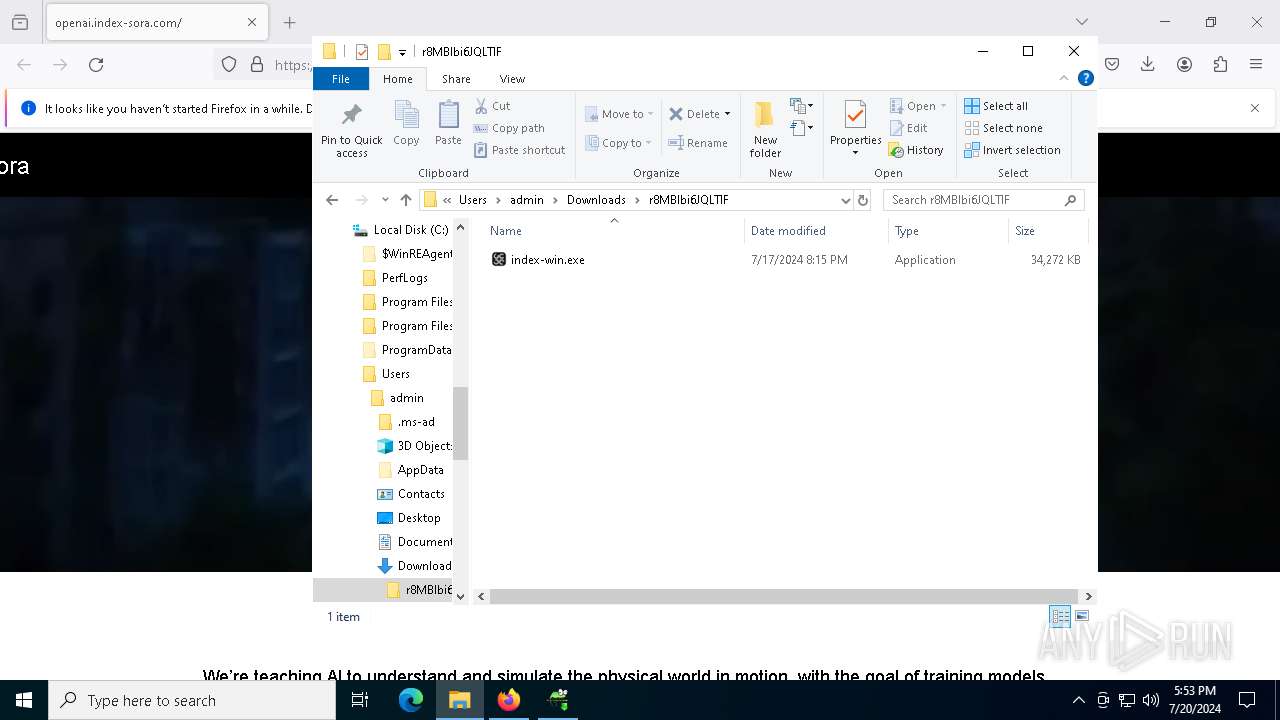Click the Edit ribbon command

[x=909, y=128]
